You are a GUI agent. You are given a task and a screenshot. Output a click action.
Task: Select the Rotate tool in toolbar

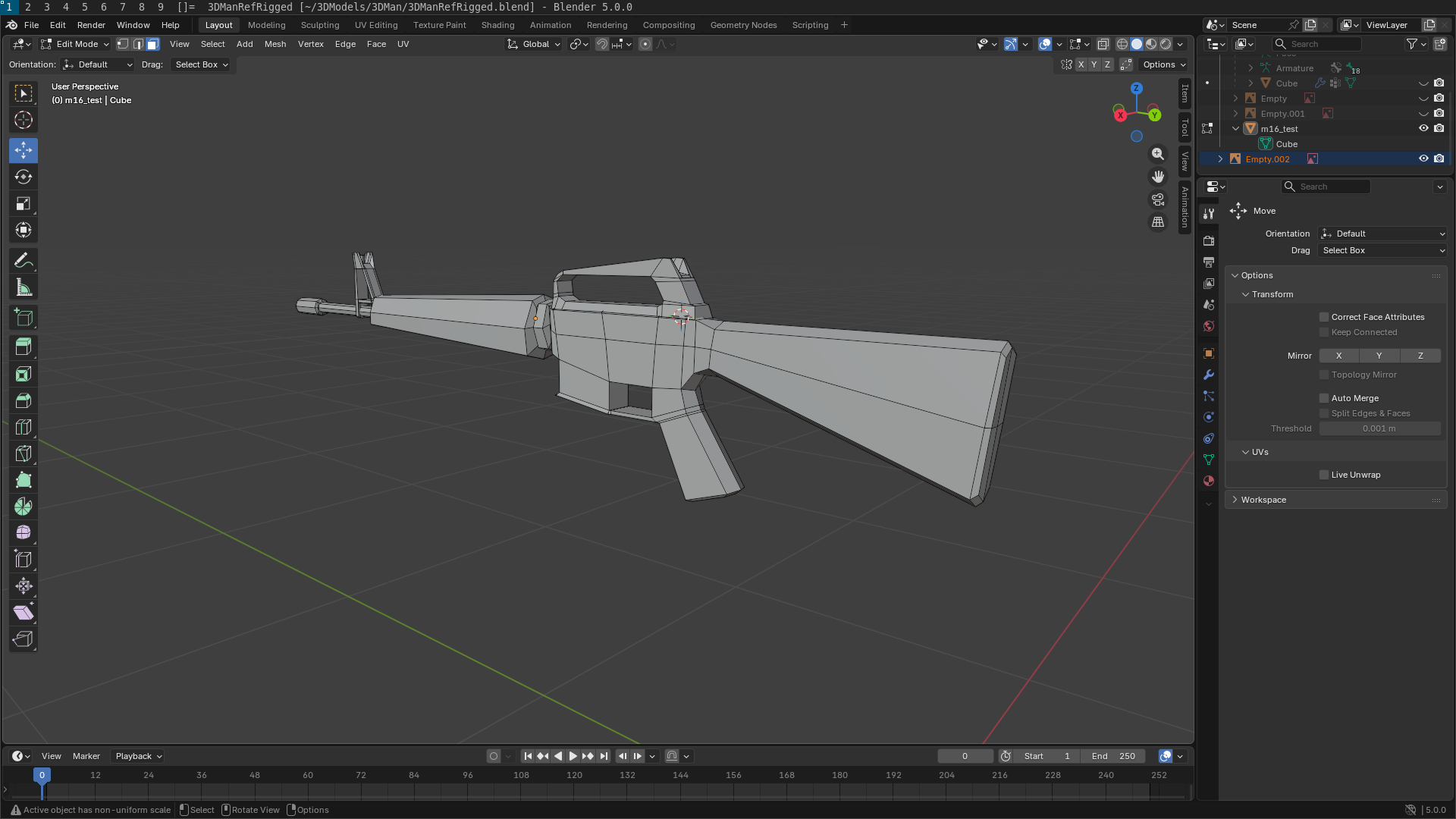(x=24, y=177)
